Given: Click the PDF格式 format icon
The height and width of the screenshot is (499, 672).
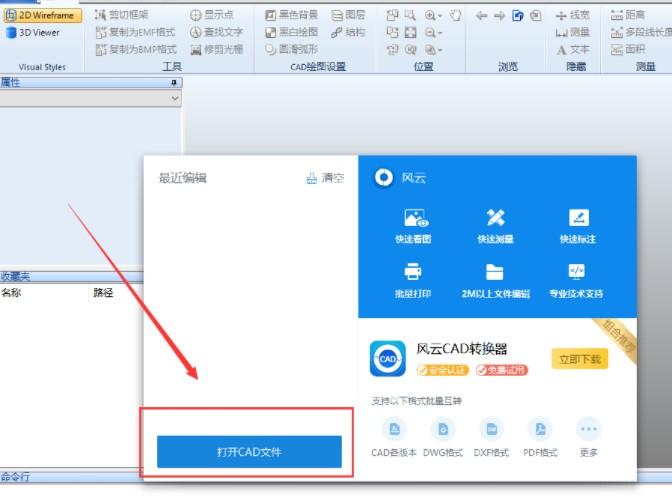Looking at the screenshot, I should click(x=540, y=429).
